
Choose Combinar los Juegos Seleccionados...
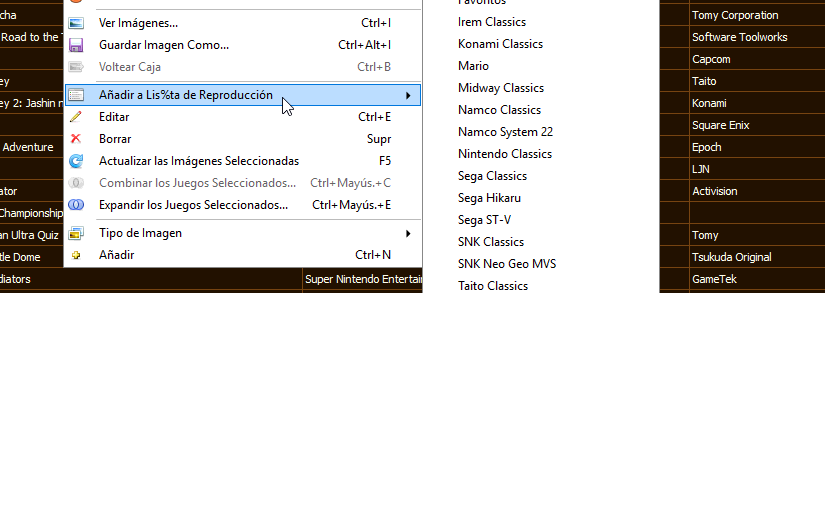[x=243, y=183]
